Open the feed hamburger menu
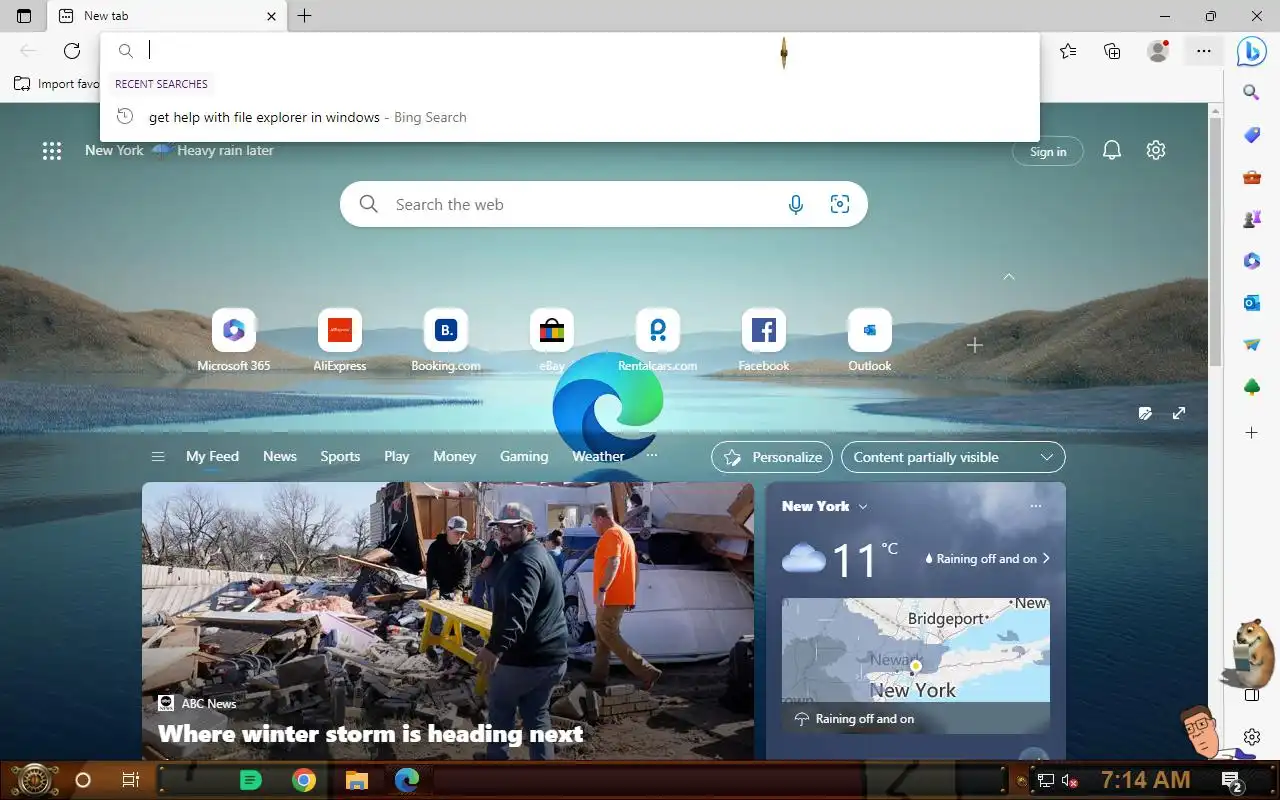The height and width of the screenshot is (800, 1280). click(157, 457)
